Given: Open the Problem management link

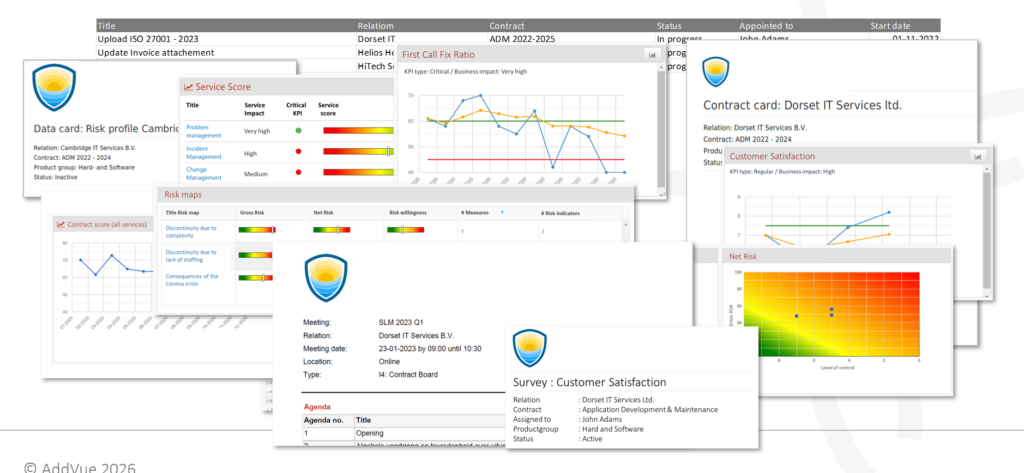Looking at the screenshot, I should coord(197,131).
